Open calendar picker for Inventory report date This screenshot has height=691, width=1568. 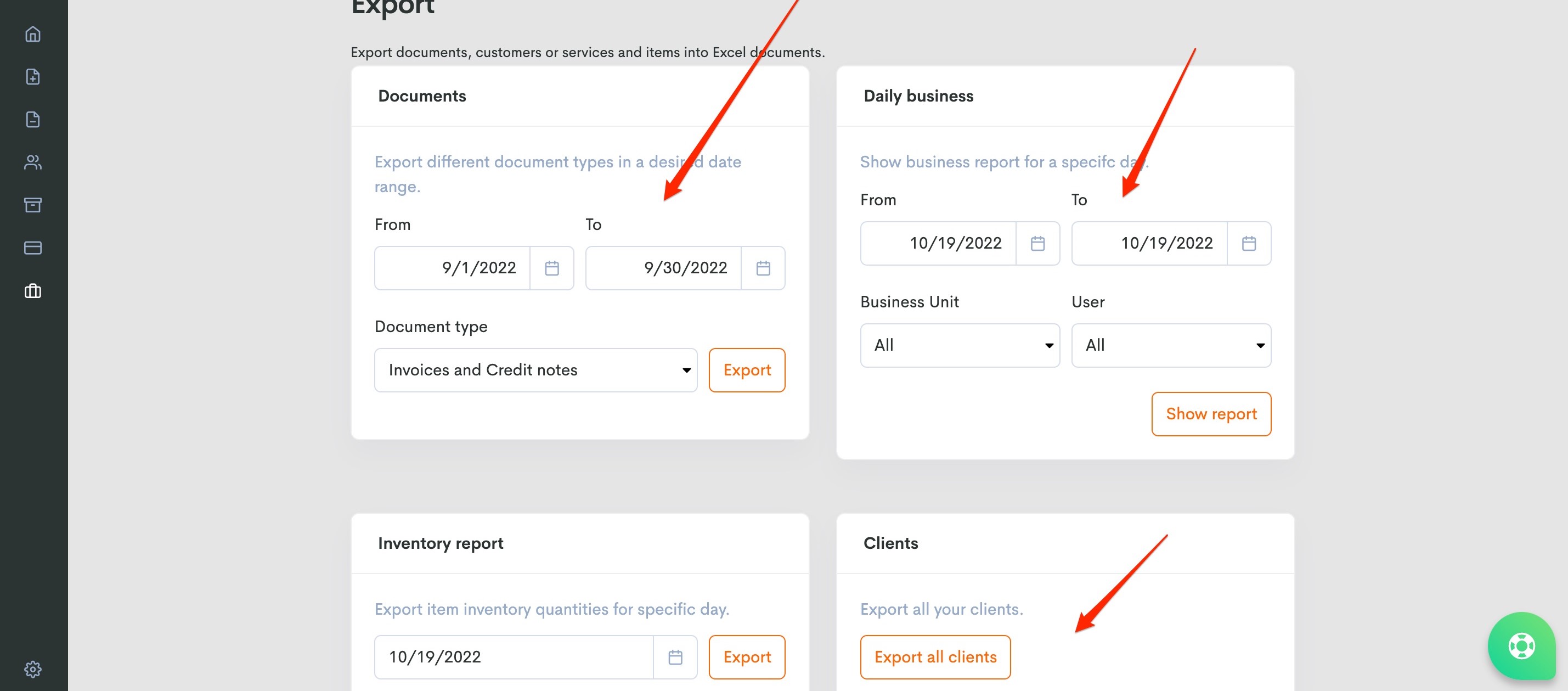(675, 657)
